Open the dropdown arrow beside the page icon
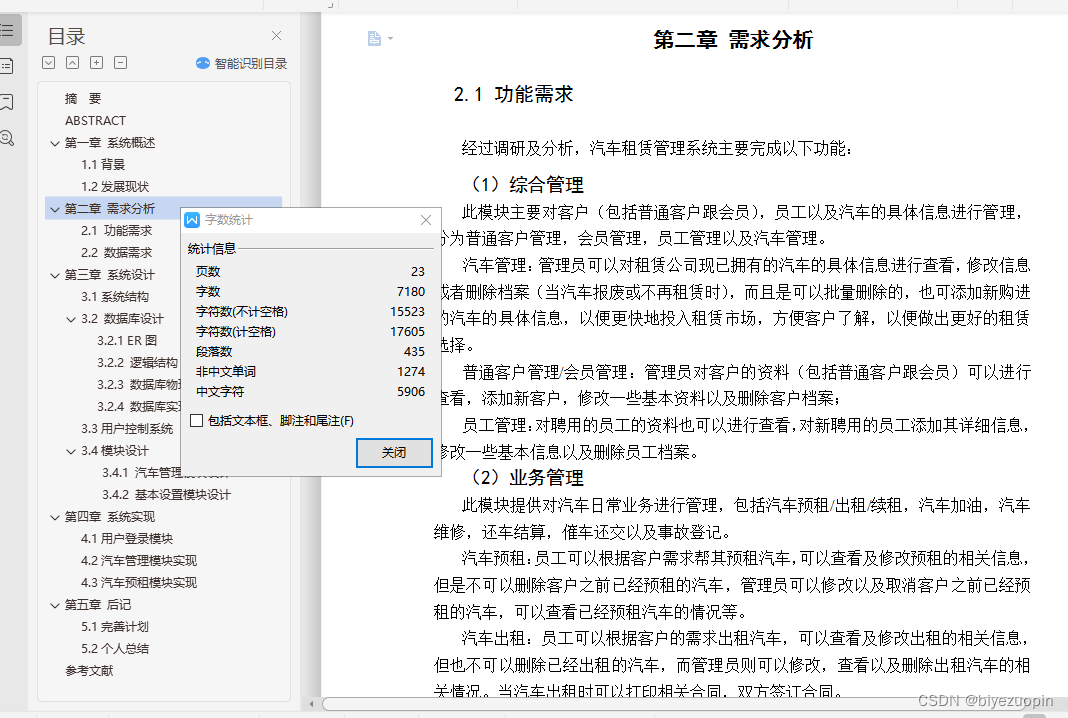The height and width of the screenshot is (718, 1068). pyautogui.click(x=390, y=39)
